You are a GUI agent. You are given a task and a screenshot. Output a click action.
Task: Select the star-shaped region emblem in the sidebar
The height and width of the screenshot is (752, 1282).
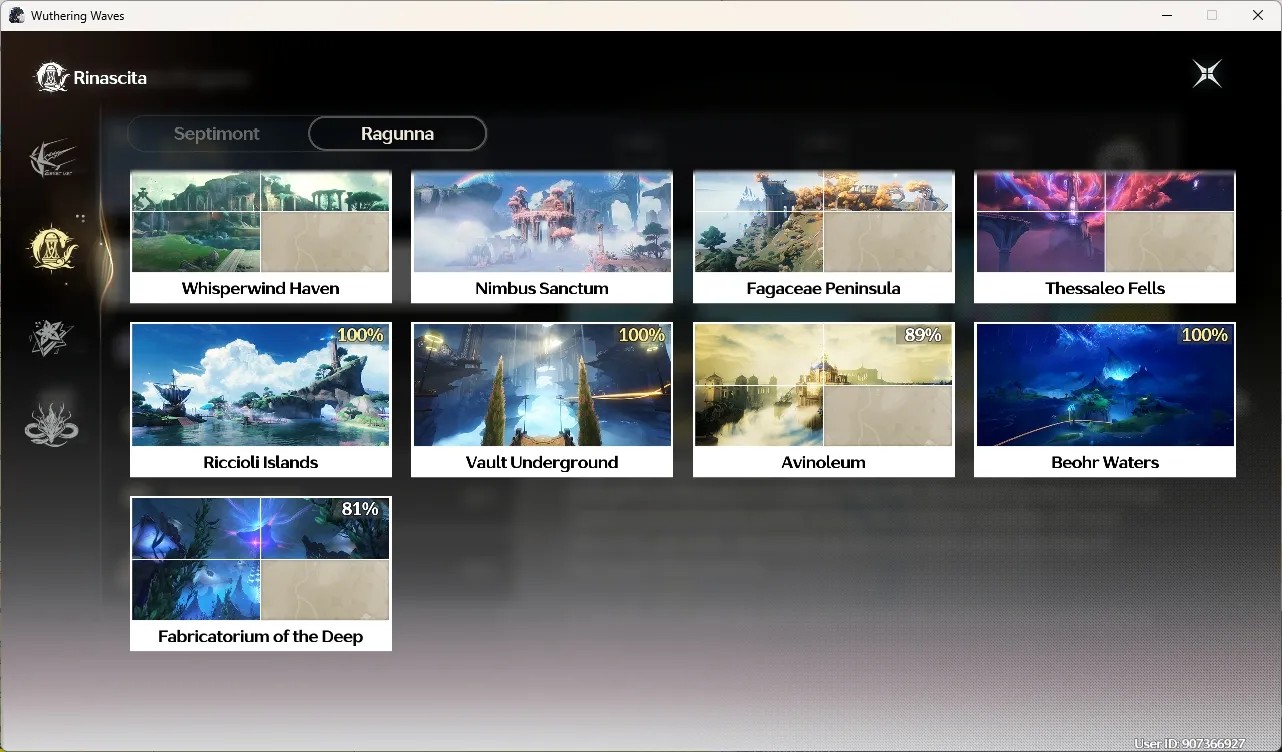(x=51, y=337)
